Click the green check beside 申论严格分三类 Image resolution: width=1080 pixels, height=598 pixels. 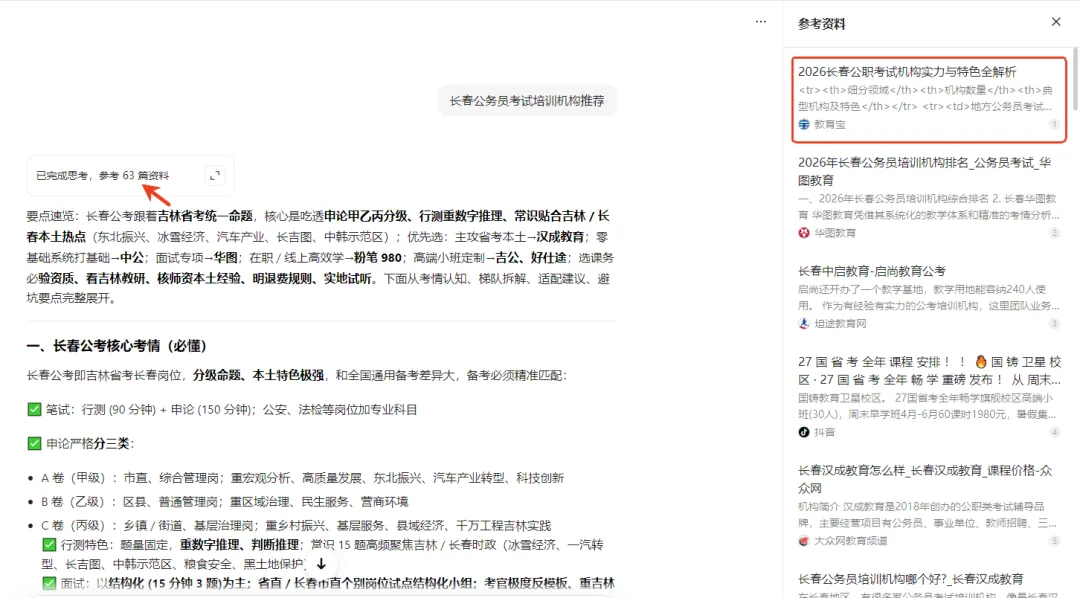pyautogui.click(x=34, y=443)
